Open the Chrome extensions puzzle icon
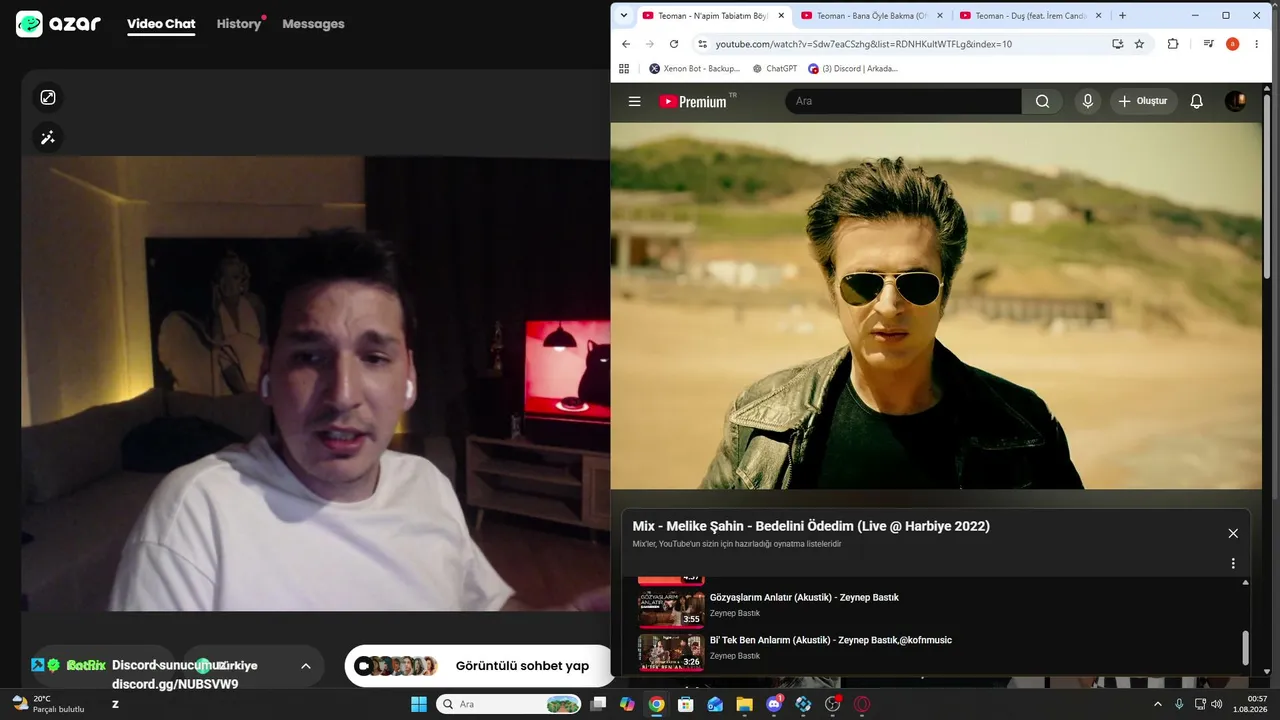 tap(1173, 44)
